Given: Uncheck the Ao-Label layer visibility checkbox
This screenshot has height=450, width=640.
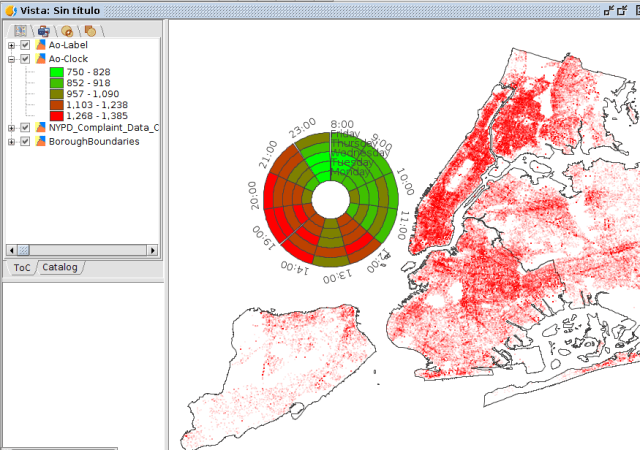Looking at the screenshot, I should [25, 45].
